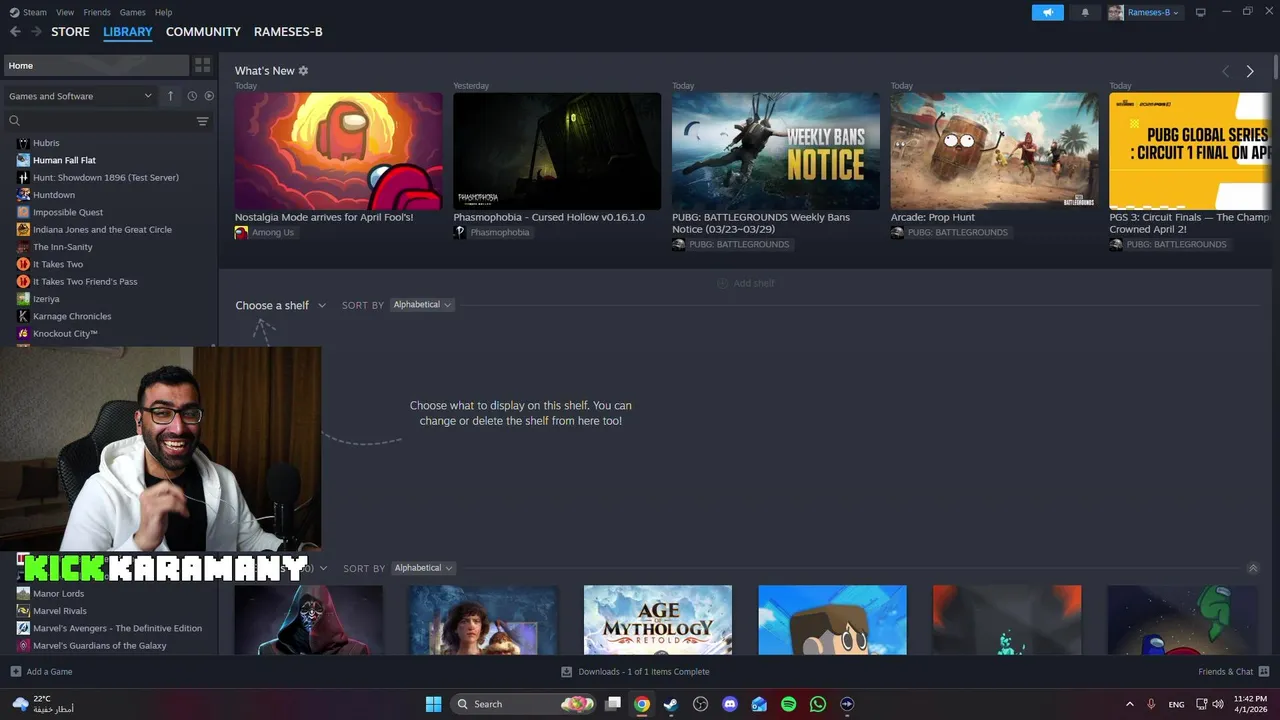Toggle sort direction arrow in sidebar
The image size is (1280, 720).
point(170,96)
